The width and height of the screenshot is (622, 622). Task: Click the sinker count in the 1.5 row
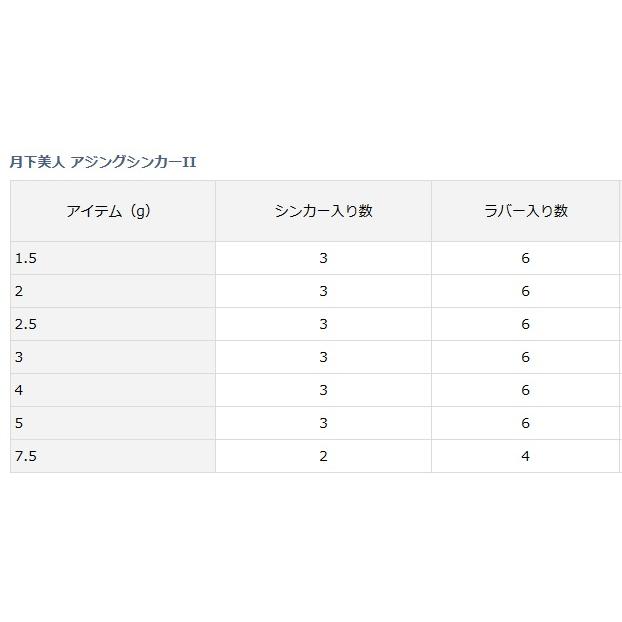coord(323,258)
